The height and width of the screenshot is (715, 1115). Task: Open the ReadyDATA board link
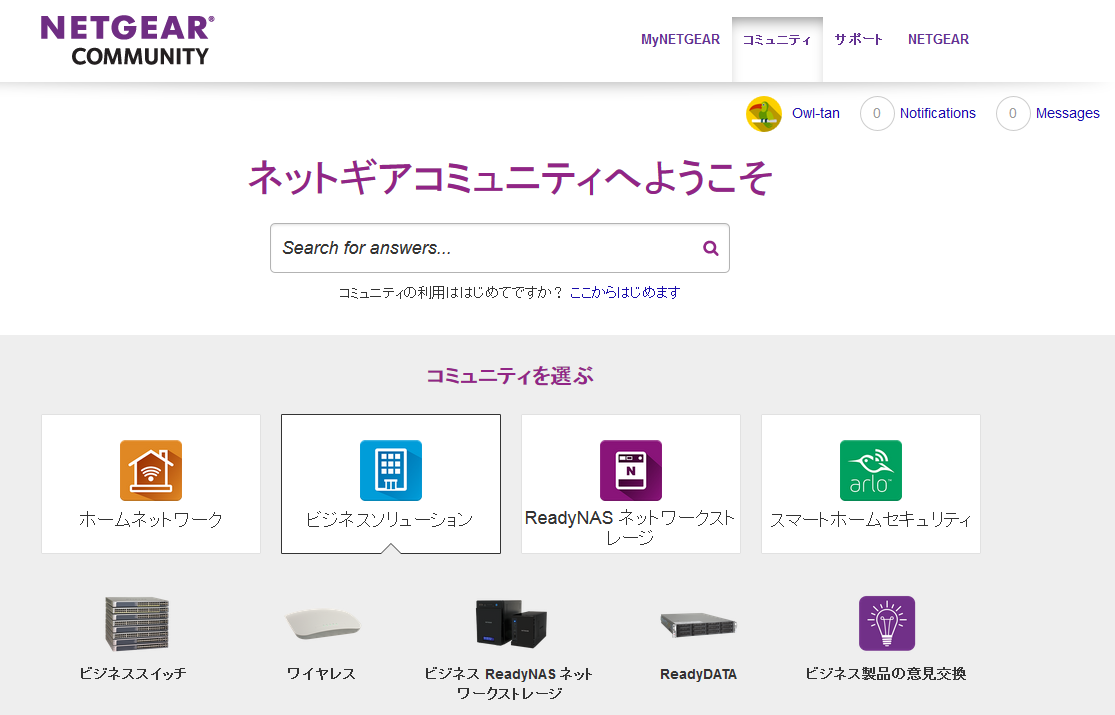pos(698,674)
